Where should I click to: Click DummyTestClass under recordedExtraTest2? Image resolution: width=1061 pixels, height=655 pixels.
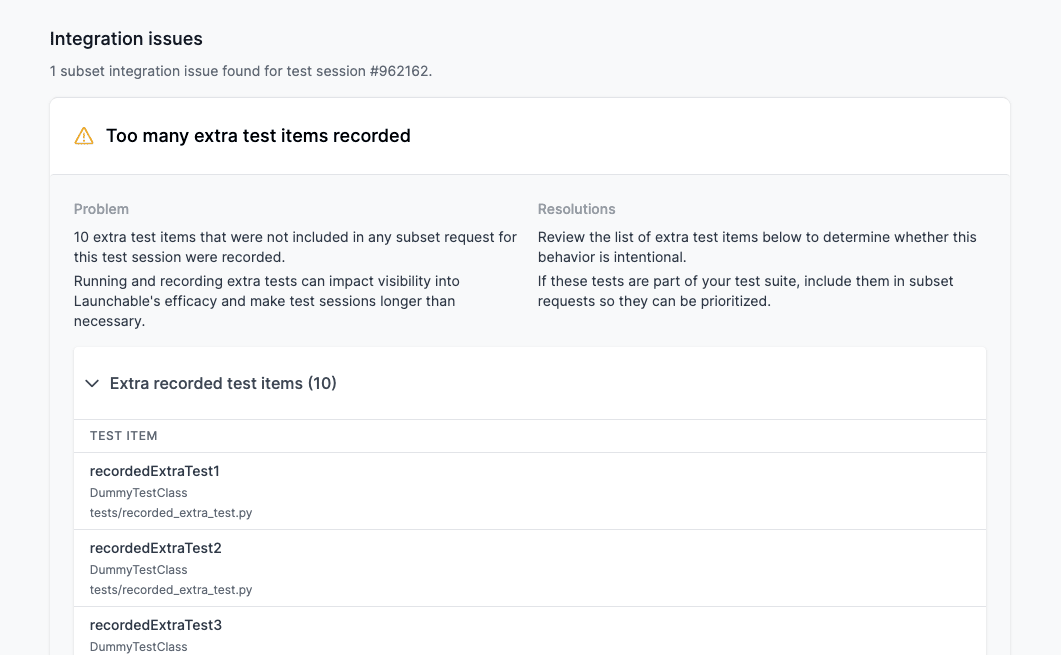click(138, 570)
